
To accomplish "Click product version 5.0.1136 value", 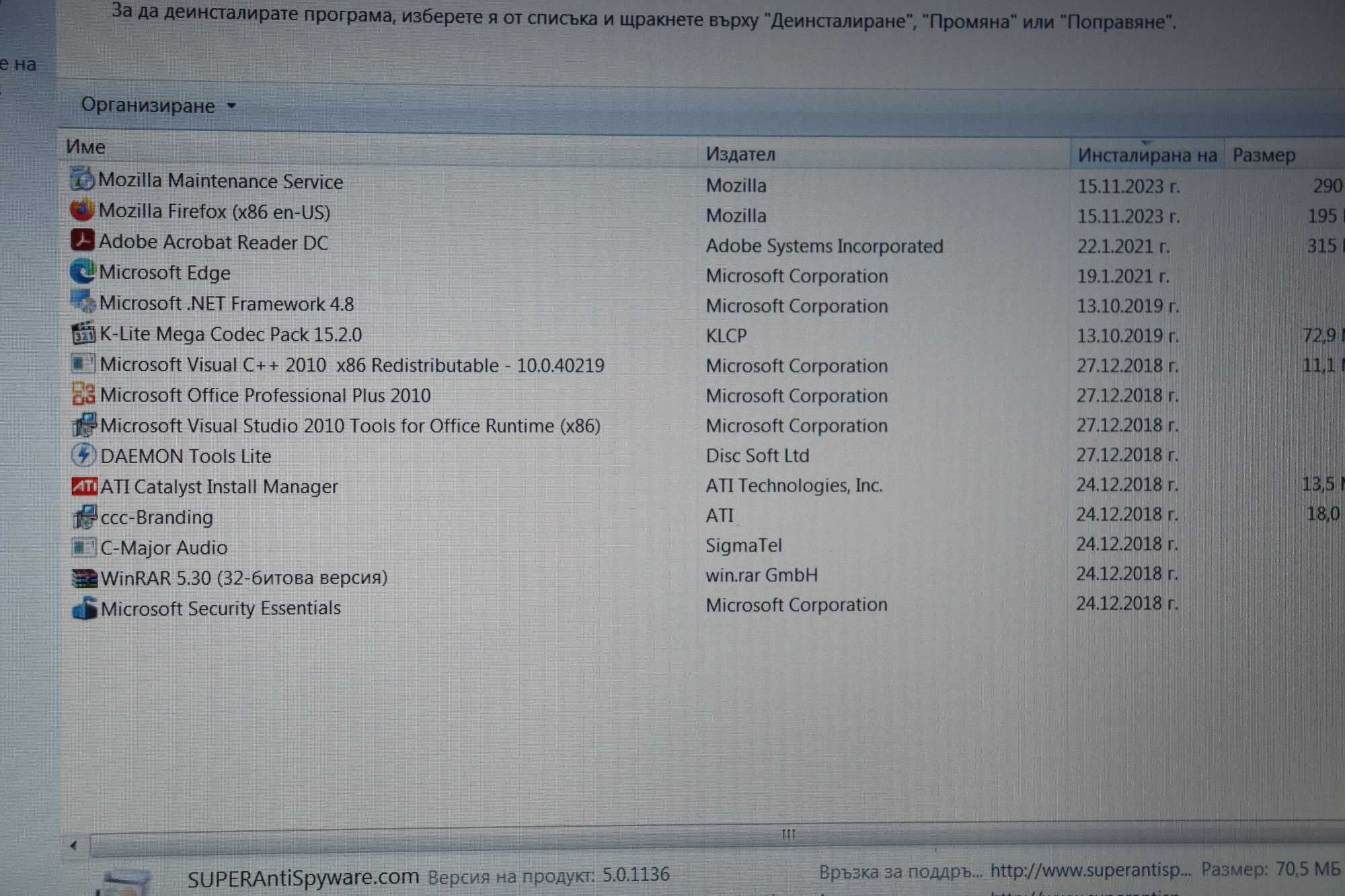I will point(636,874).
